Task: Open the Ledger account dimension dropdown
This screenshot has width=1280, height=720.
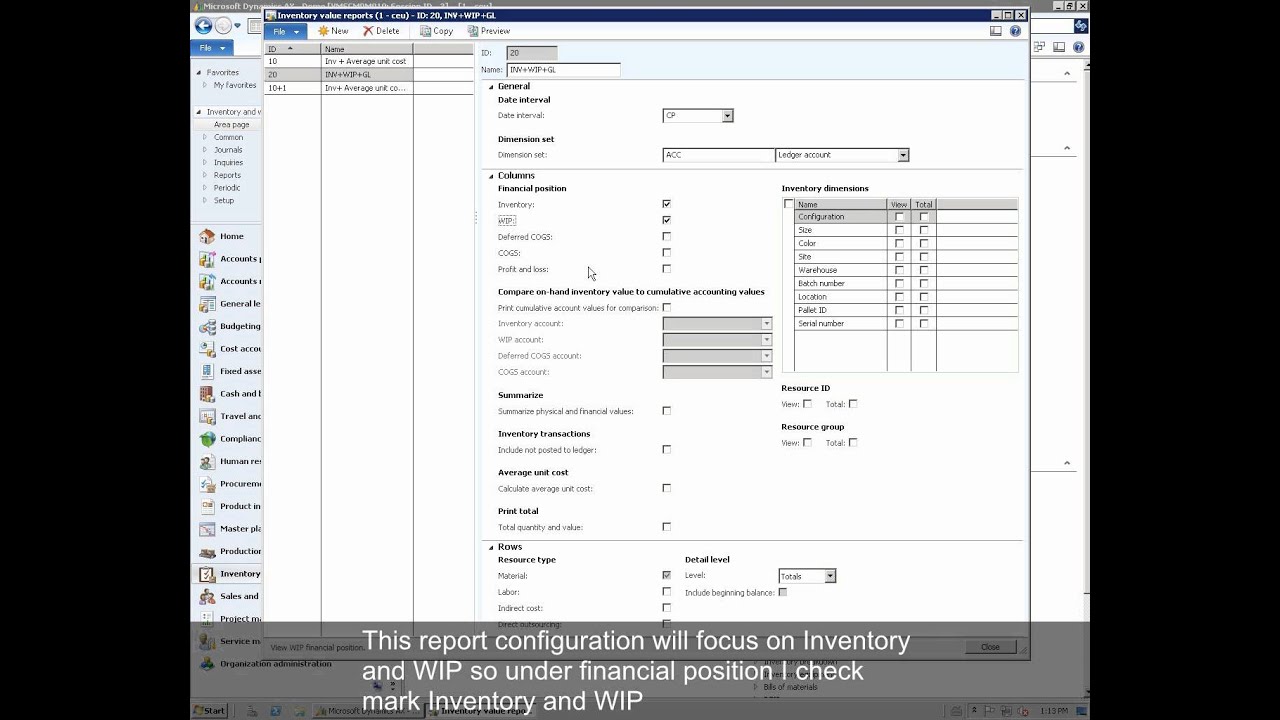Action: 902,155
